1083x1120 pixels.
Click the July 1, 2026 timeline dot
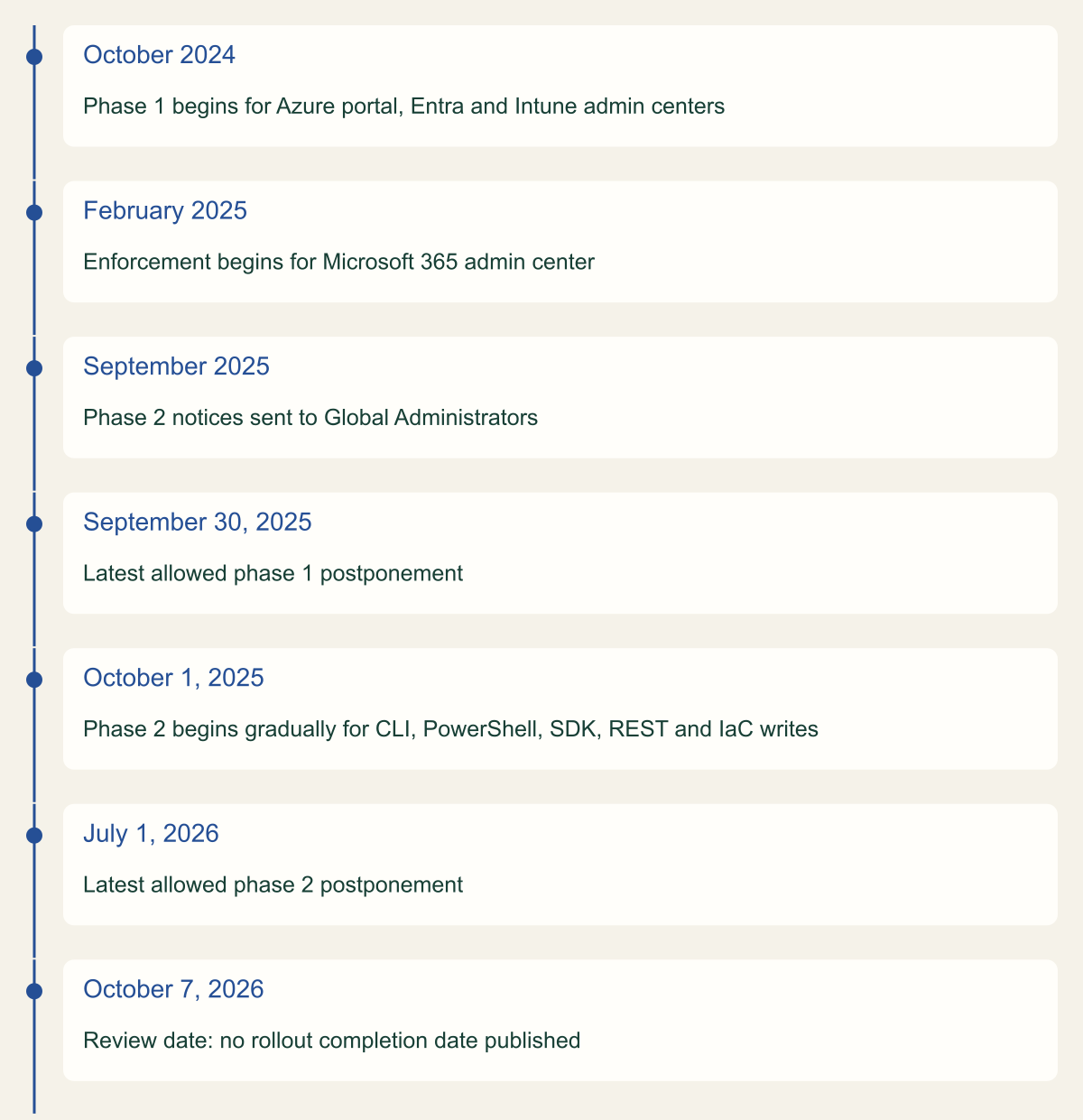(34, 836)
